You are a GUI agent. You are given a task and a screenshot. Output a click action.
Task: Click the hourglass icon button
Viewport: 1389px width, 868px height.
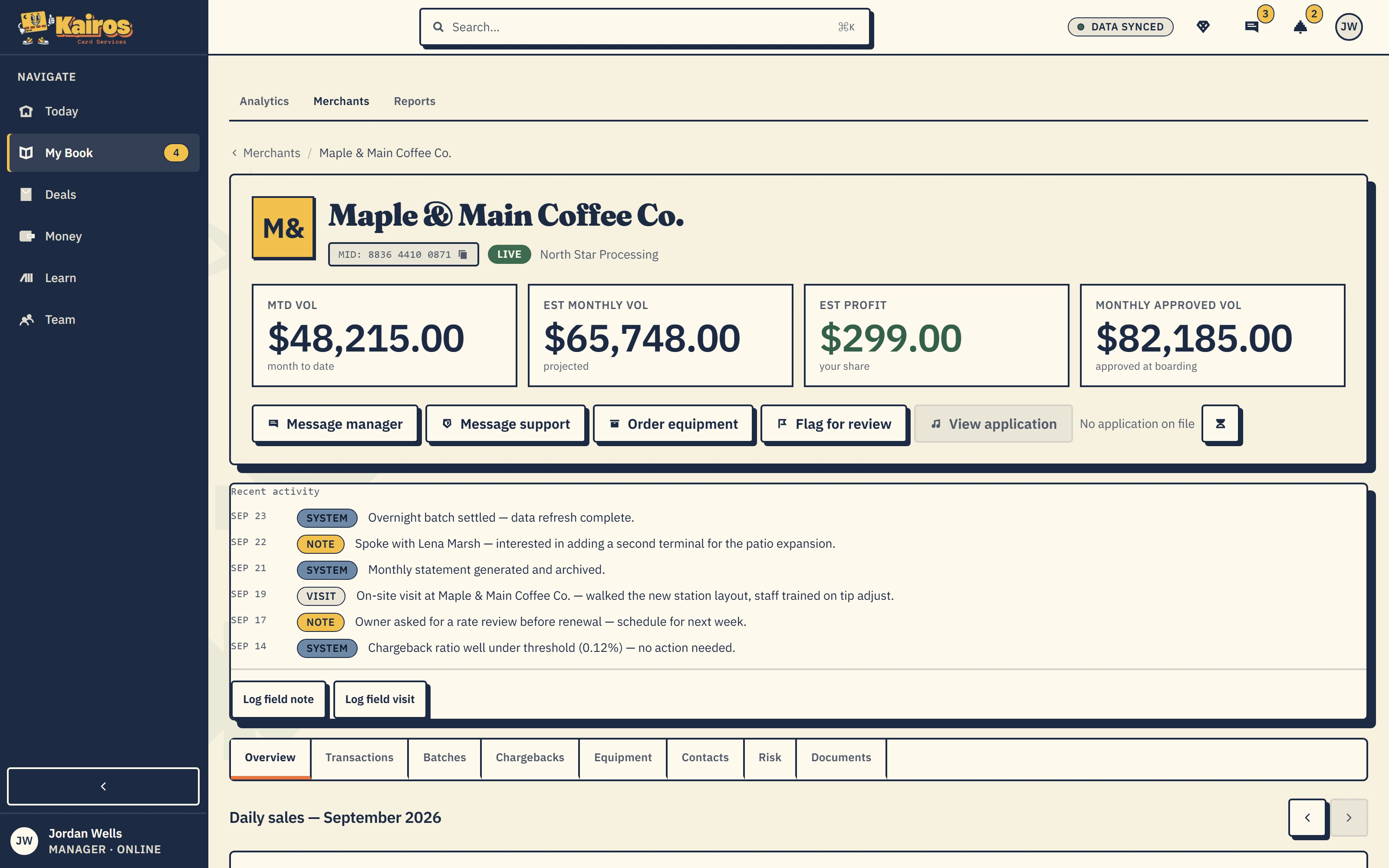[1220, 424]
